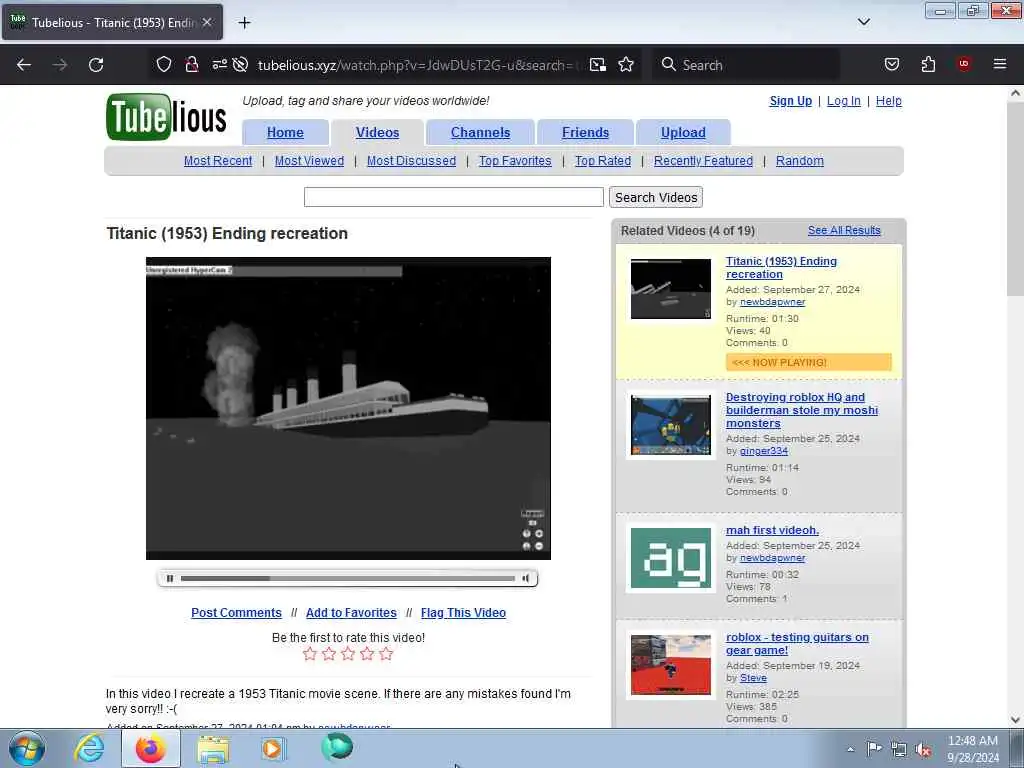The height and width of the screenshot is (768, 1024).
Task: Click the Firefox Search box
Action: [747, 65]
